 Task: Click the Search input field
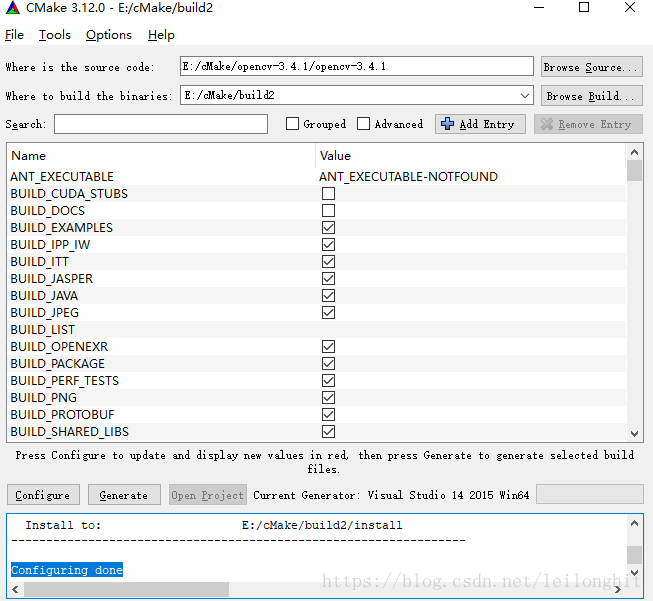(x=161, y=124)
